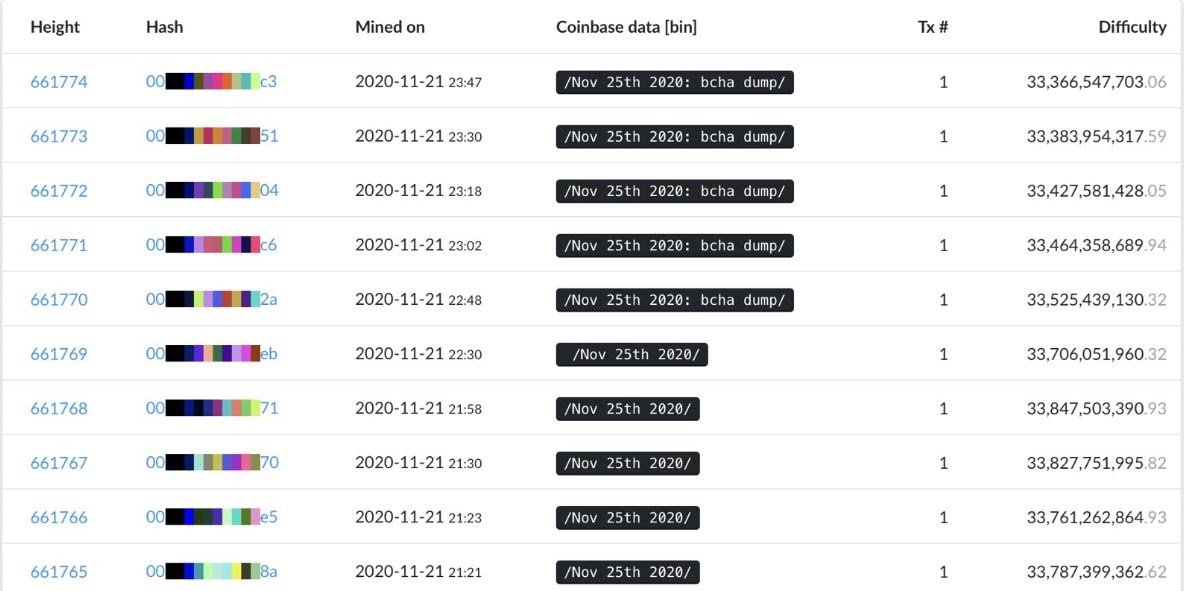Select the hash ending in 04
This screenshot has height=591, width=1184.
(212, 190)
